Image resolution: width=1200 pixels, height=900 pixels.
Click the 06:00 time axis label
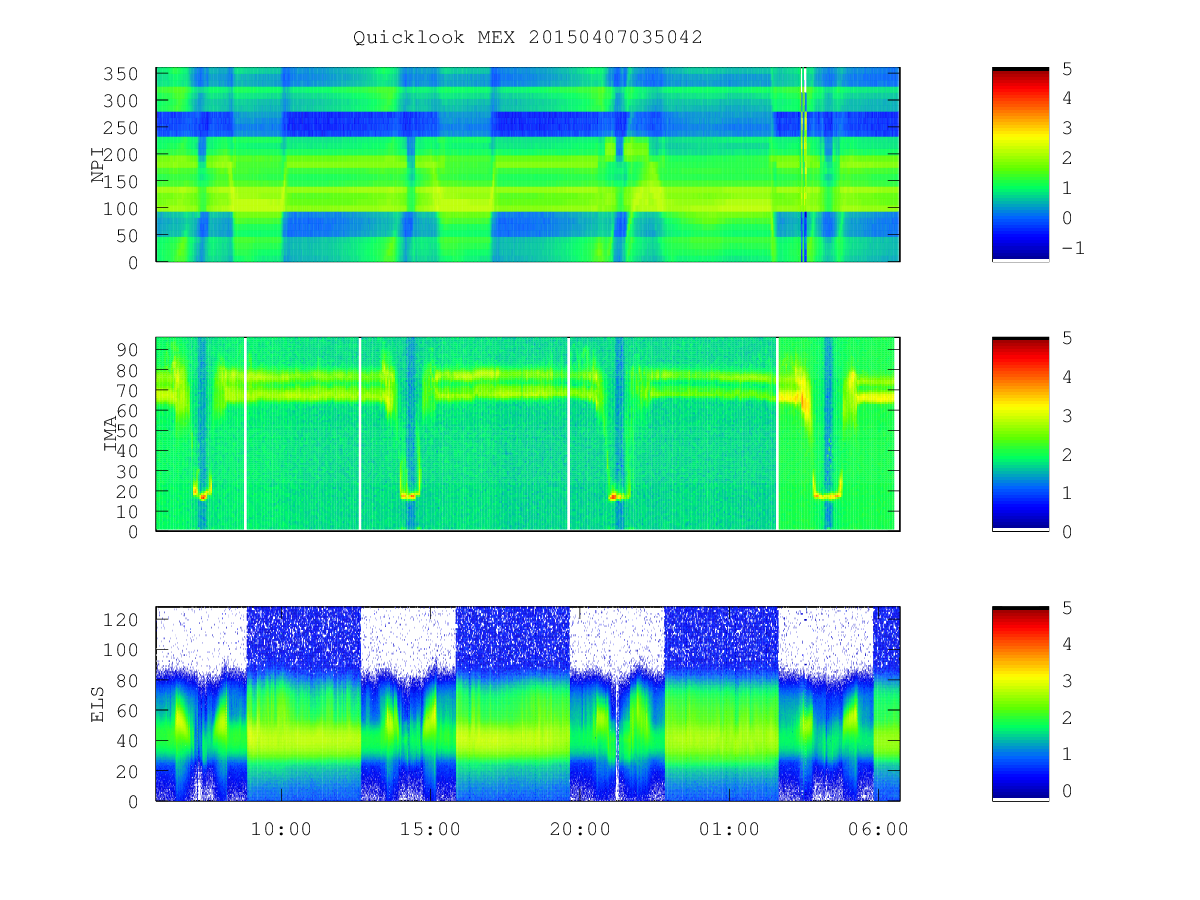(x=878, y=829)
